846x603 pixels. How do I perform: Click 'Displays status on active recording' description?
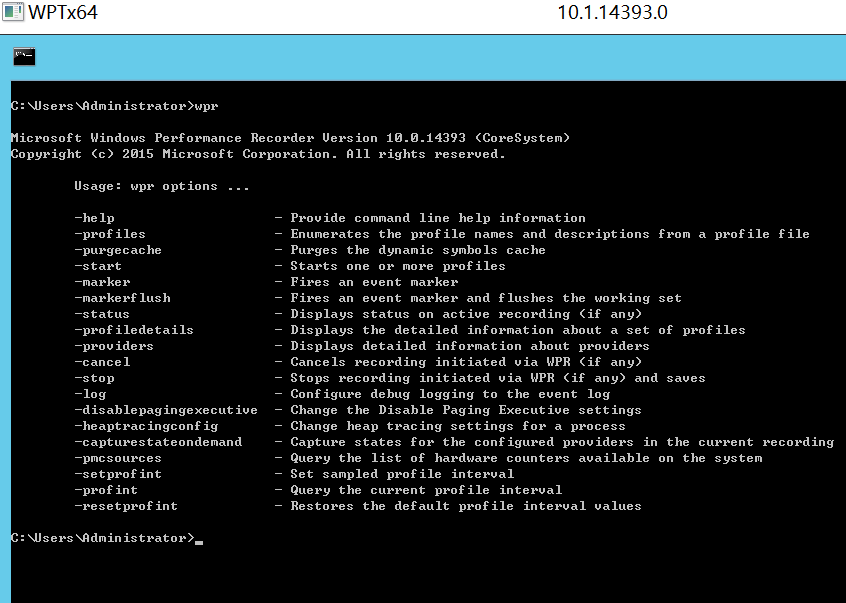(x=466, y=314)
